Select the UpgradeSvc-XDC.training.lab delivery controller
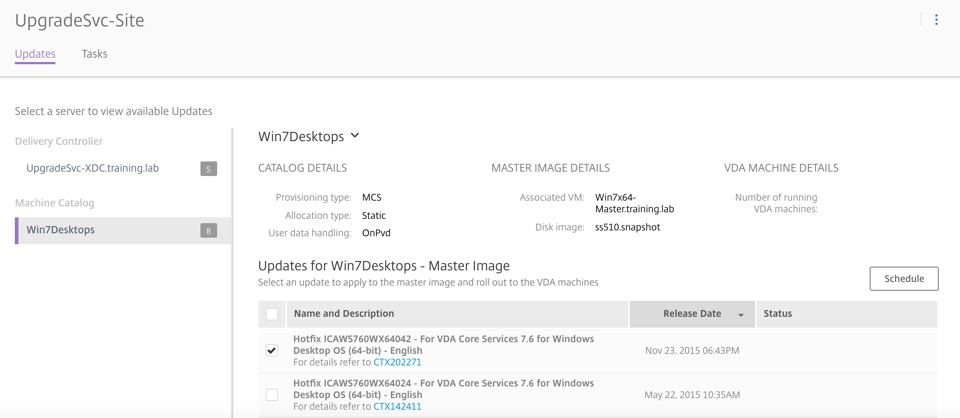 point(92,168)
